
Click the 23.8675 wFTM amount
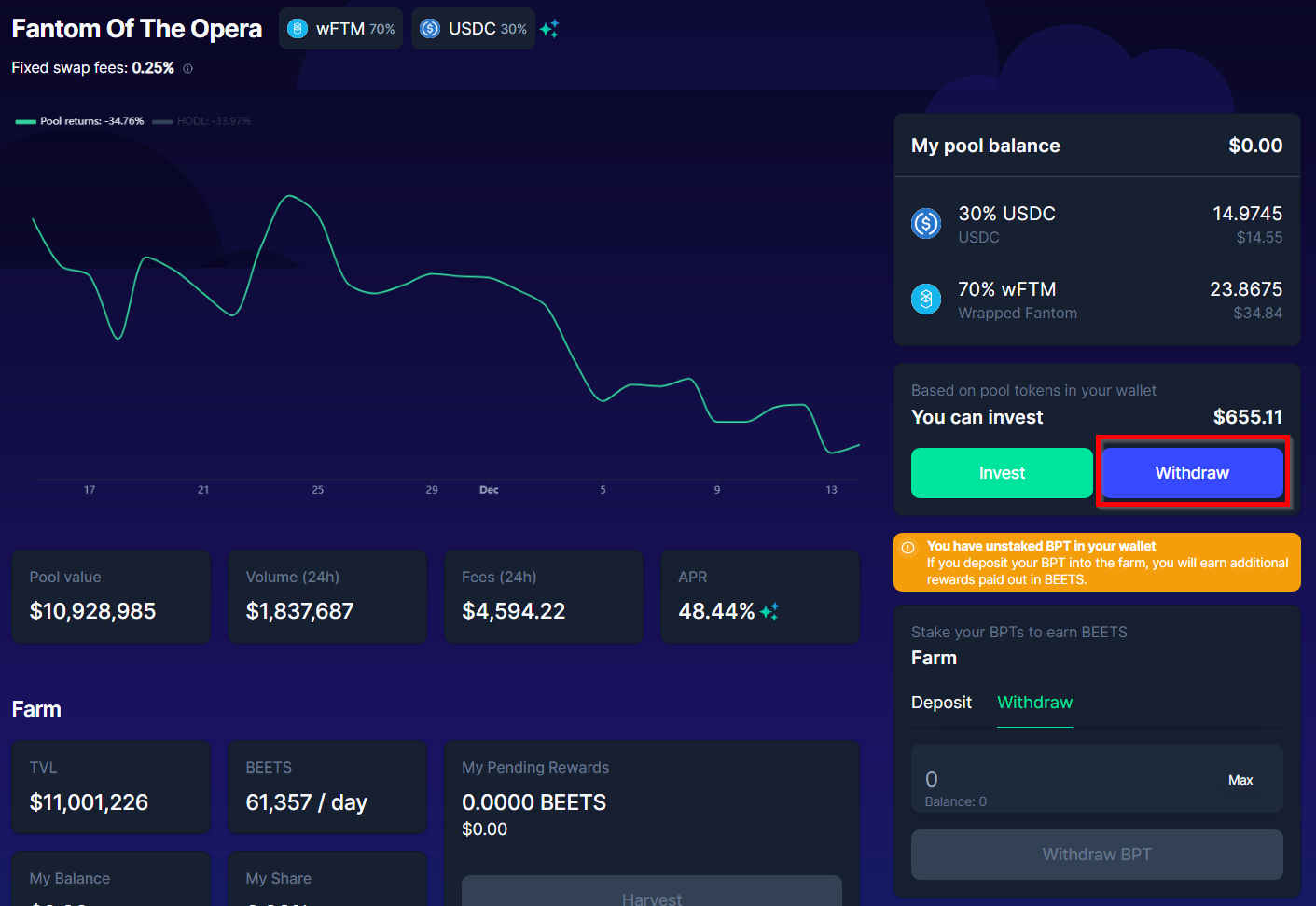[x=1246, y=289]
